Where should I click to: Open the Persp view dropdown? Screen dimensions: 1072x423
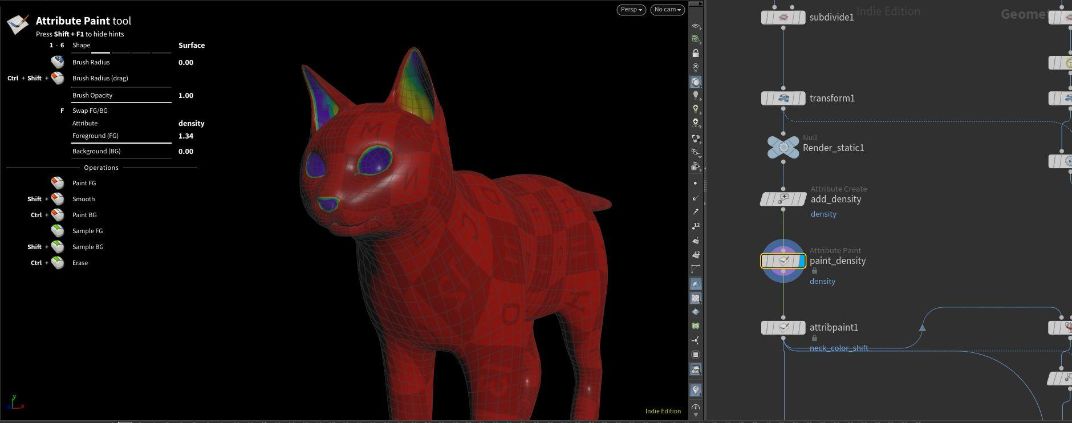(631, 10)
